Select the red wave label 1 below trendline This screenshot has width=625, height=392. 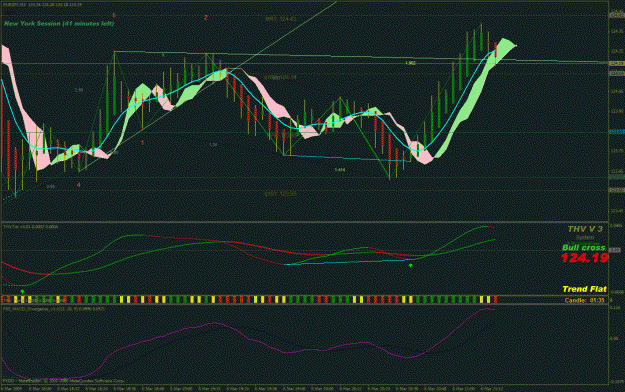click(143, 142)
